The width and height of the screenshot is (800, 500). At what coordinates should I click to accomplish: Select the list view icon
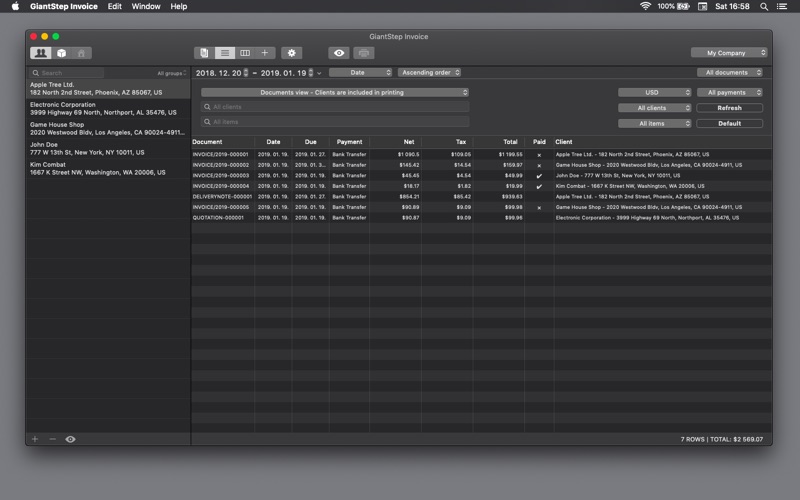click(224, 53)
